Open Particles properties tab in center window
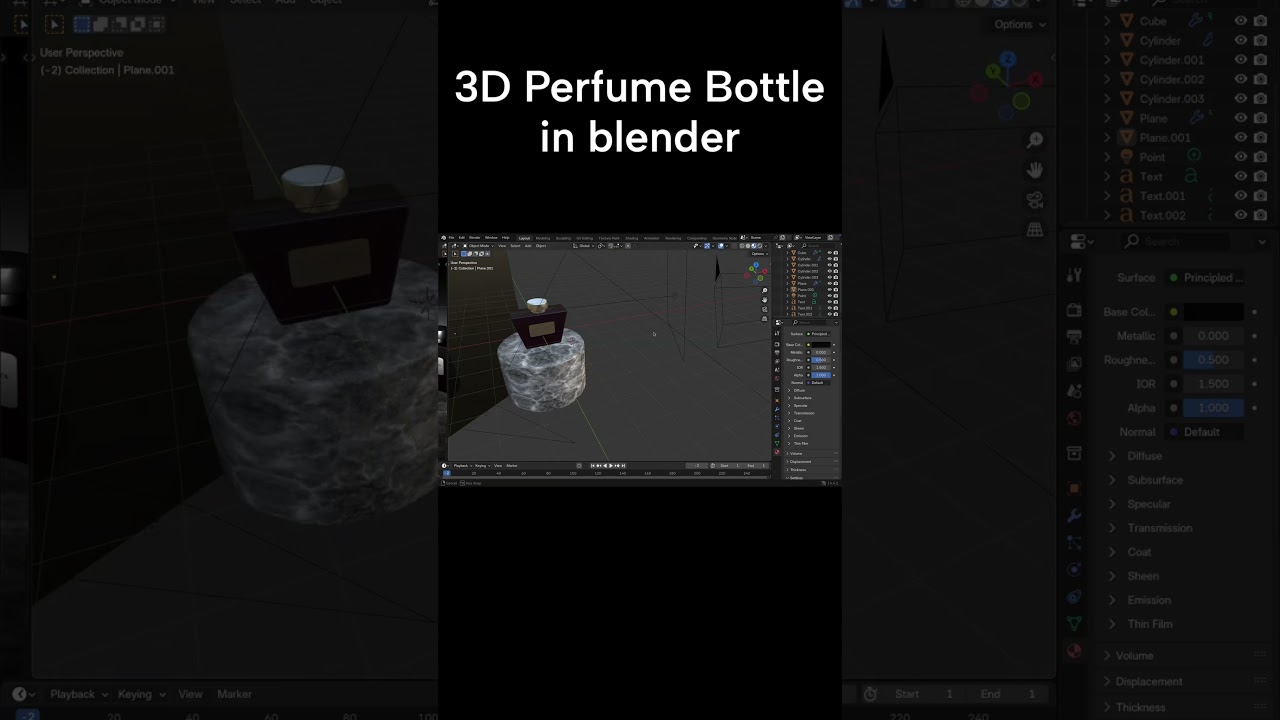The image size is (1280, 720). click(777, 417)
